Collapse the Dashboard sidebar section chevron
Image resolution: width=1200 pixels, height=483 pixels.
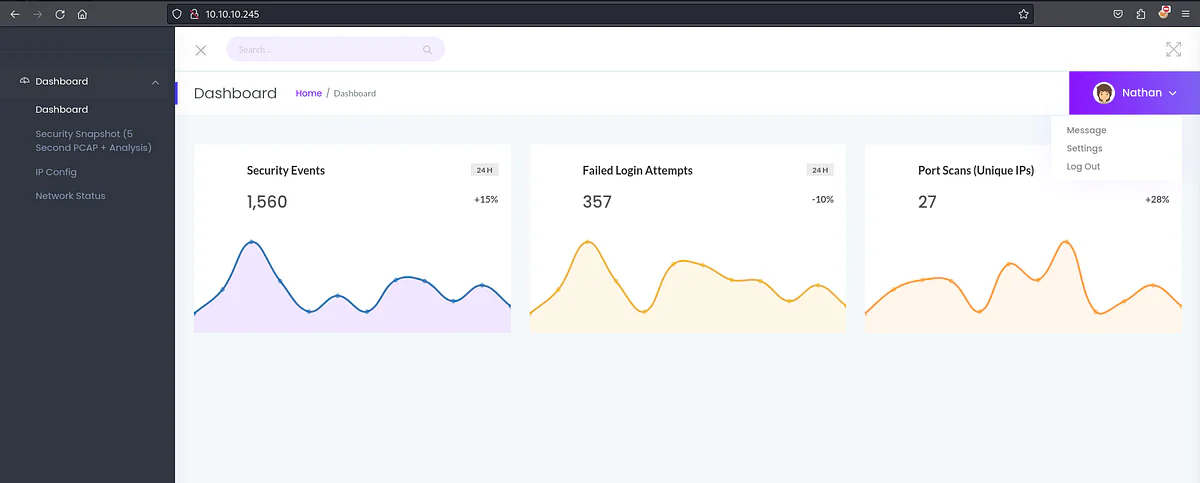[x=155, y=82]
